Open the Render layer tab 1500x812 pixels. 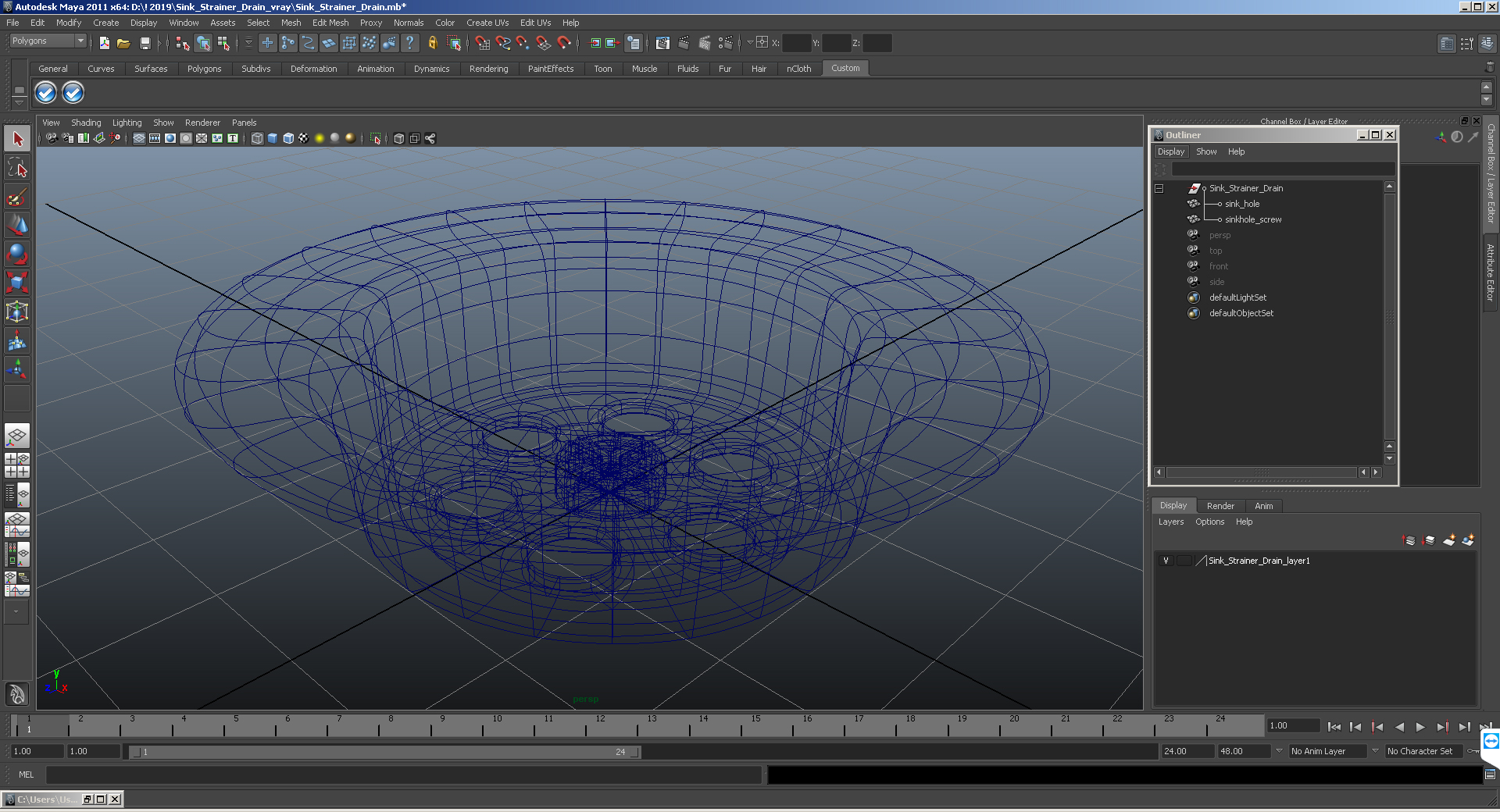(x=1220, y=506)
